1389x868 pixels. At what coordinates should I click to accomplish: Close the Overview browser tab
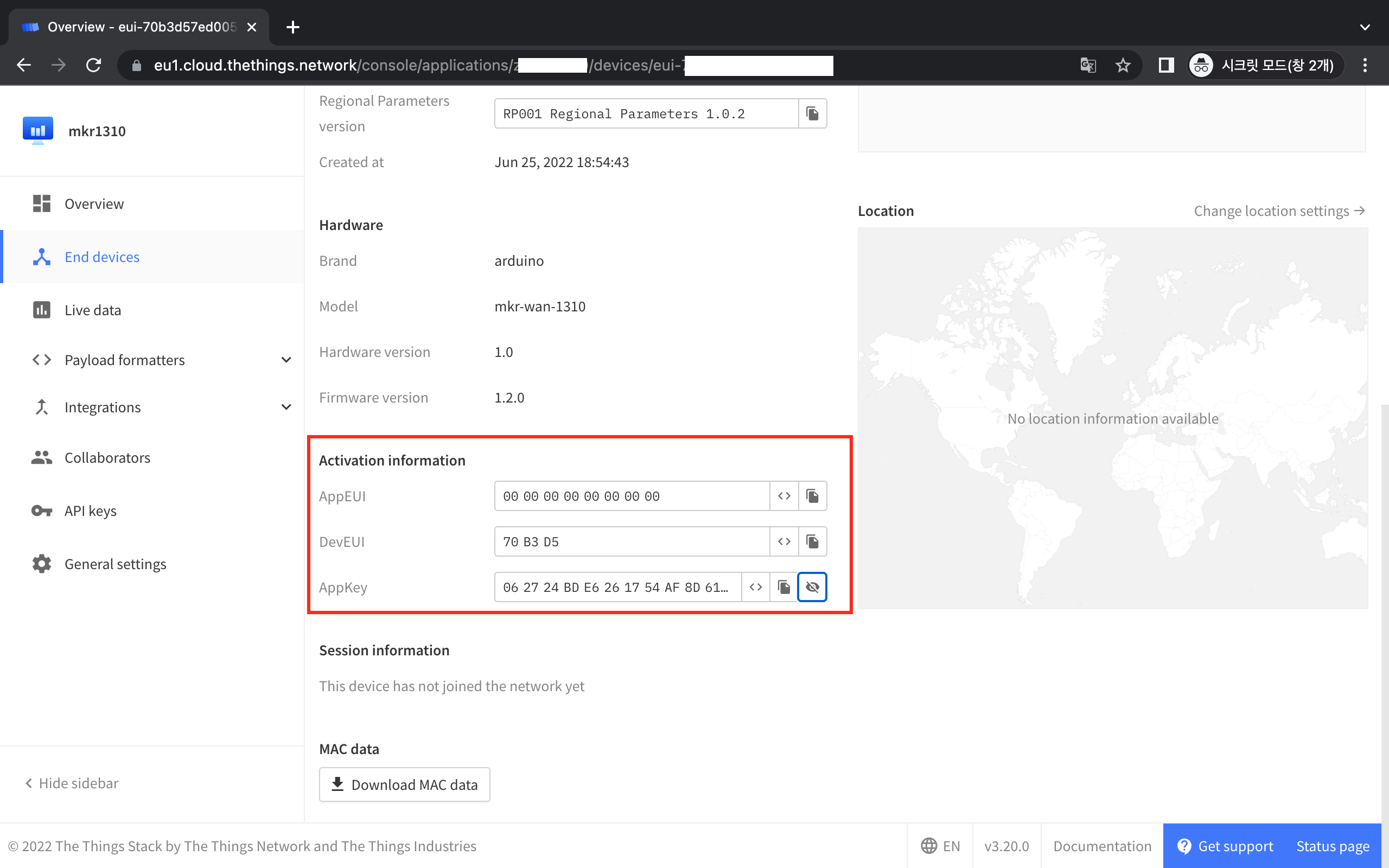(251, 27)
